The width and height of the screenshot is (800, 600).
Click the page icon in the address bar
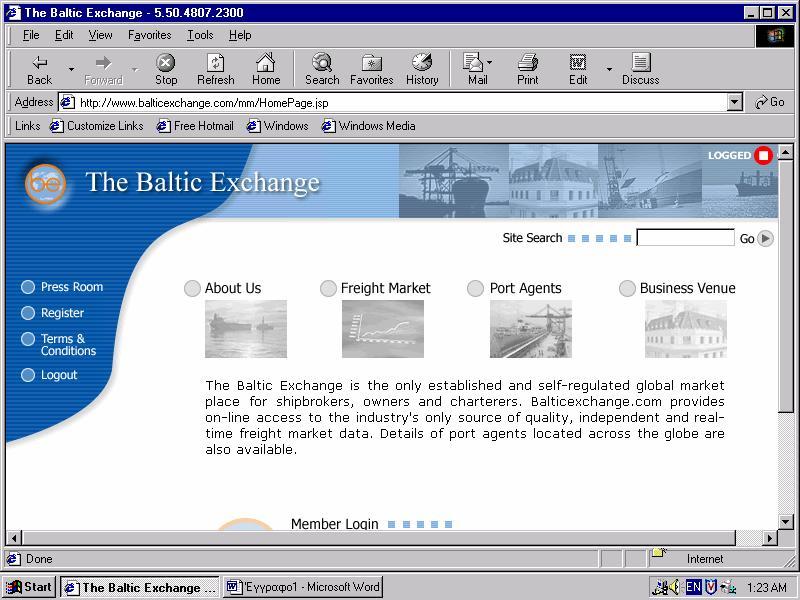67,103
